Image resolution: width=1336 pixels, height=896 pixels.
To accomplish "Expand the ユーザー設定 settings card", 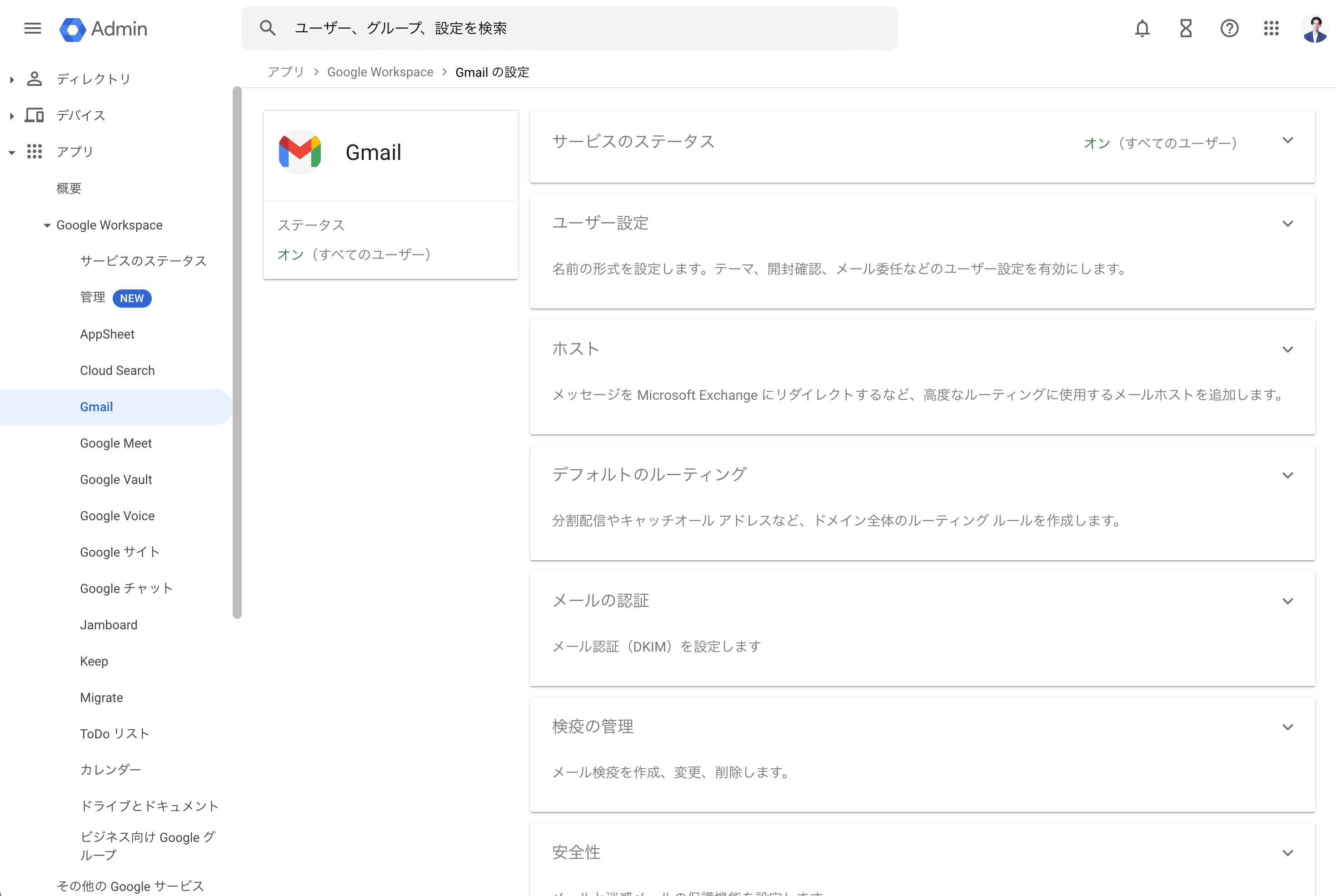I will (x=1287, y=224).
